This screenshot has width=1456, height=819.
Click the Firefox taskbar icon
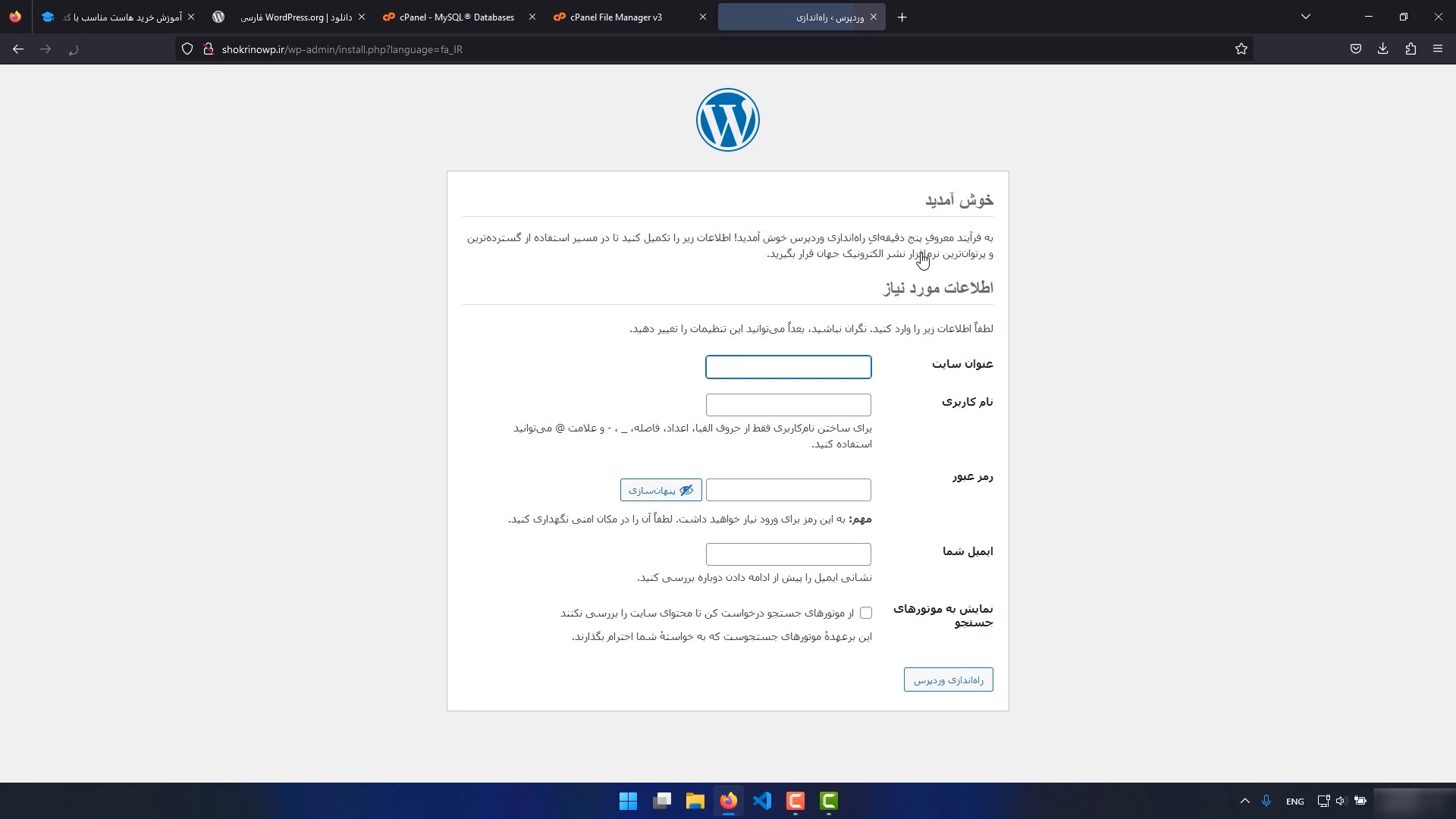point(729,801)
